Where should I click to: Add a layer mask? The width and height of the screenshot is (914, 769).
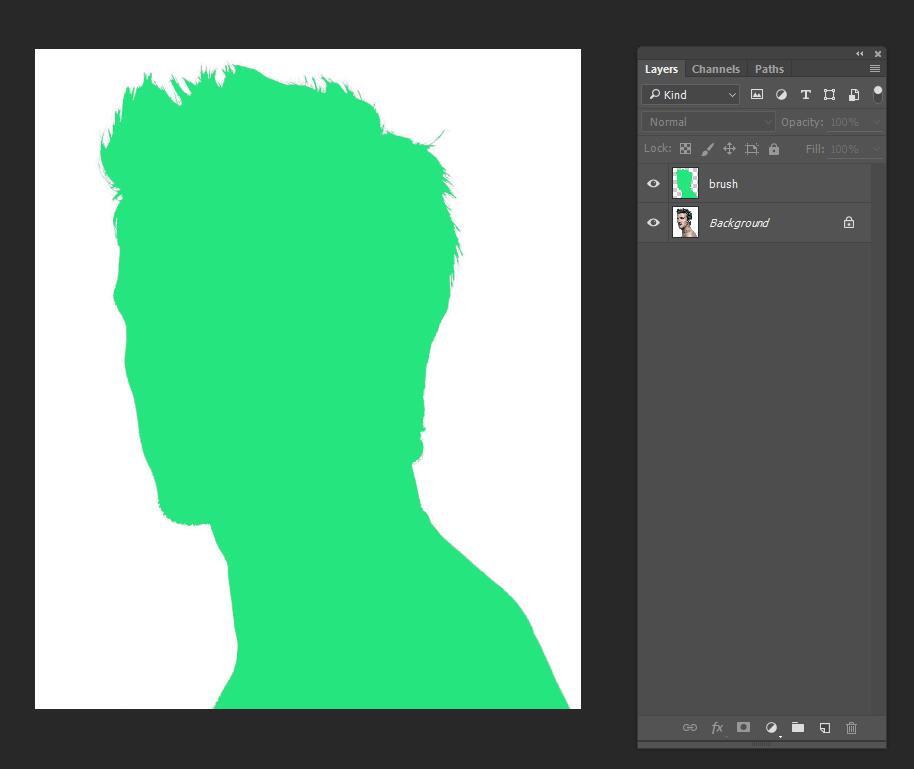(743, 728)
